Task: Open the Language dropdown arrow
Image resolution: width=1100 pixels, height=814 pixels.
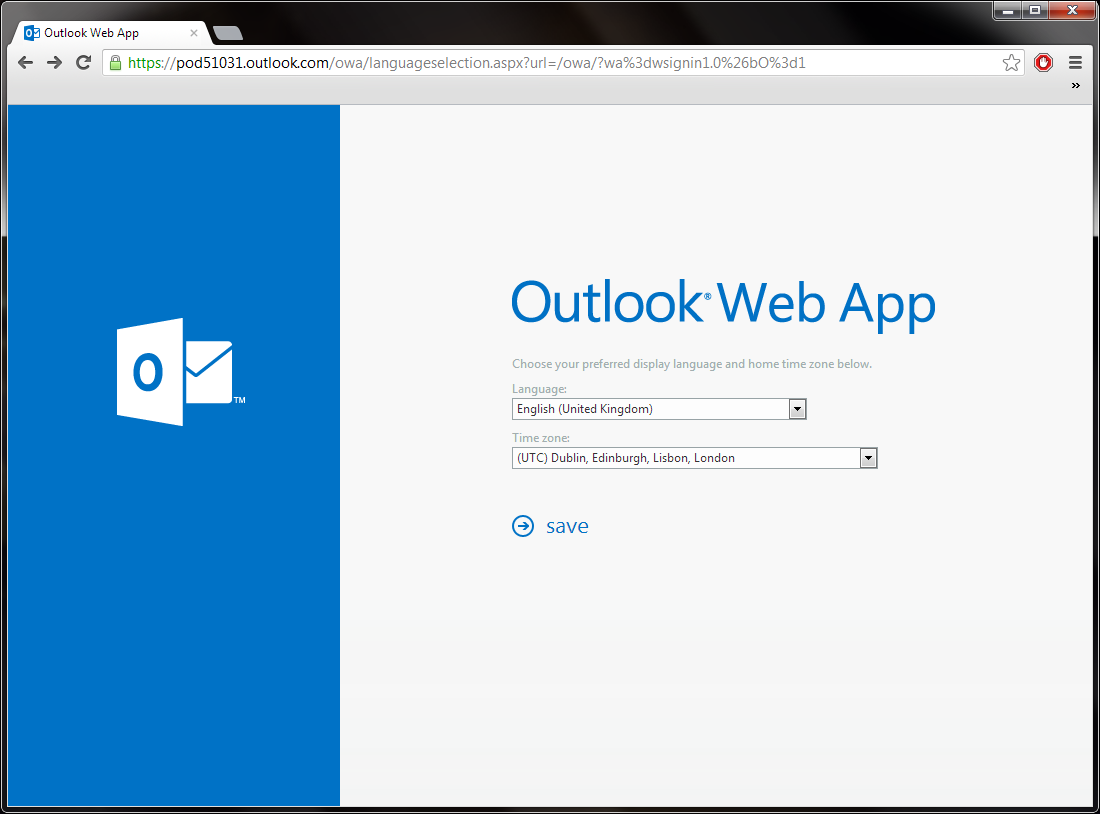Action: 797,409
